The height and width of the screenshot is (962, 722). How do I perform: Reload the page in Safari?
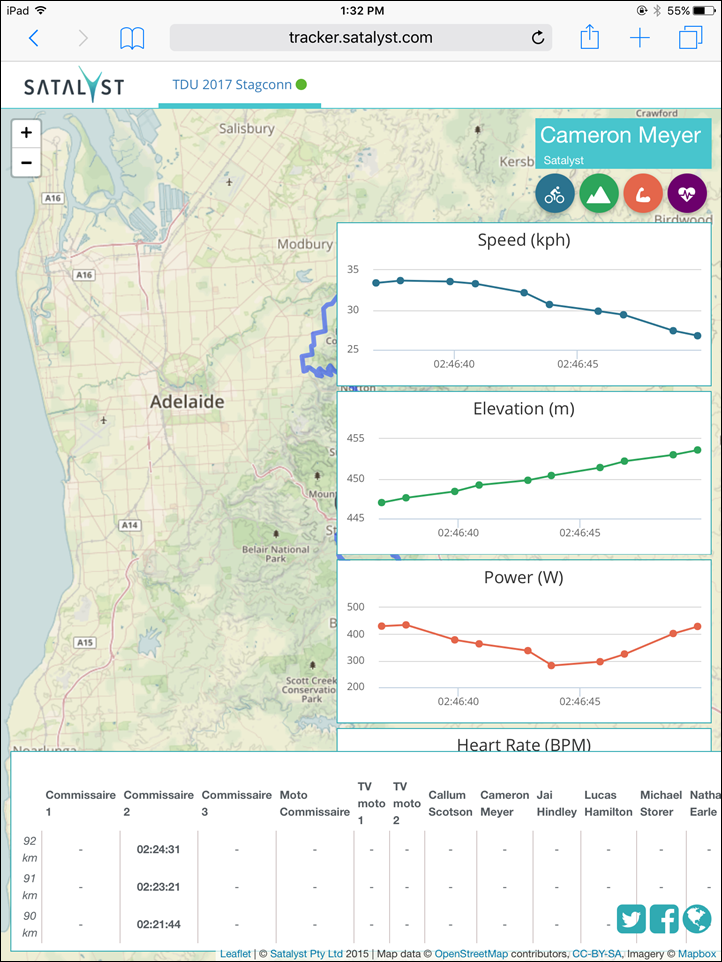(x=538, y=38)
